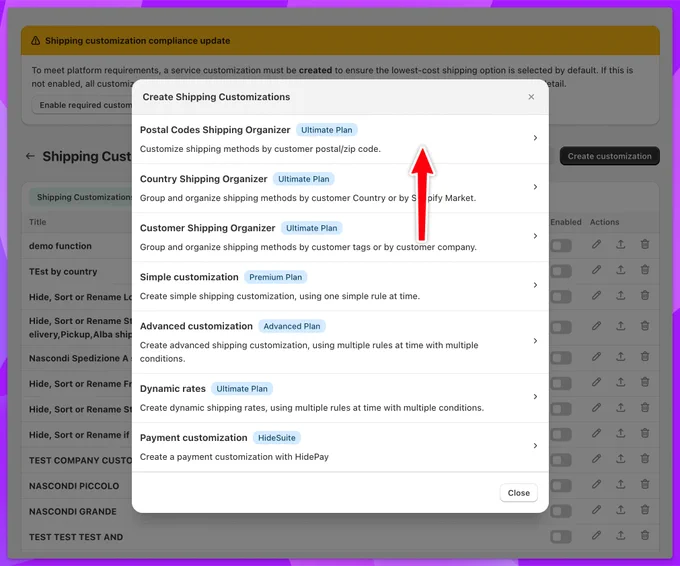Click the Premium Plan badge
This screenshot has width=680, height=566.
[275, 277]
